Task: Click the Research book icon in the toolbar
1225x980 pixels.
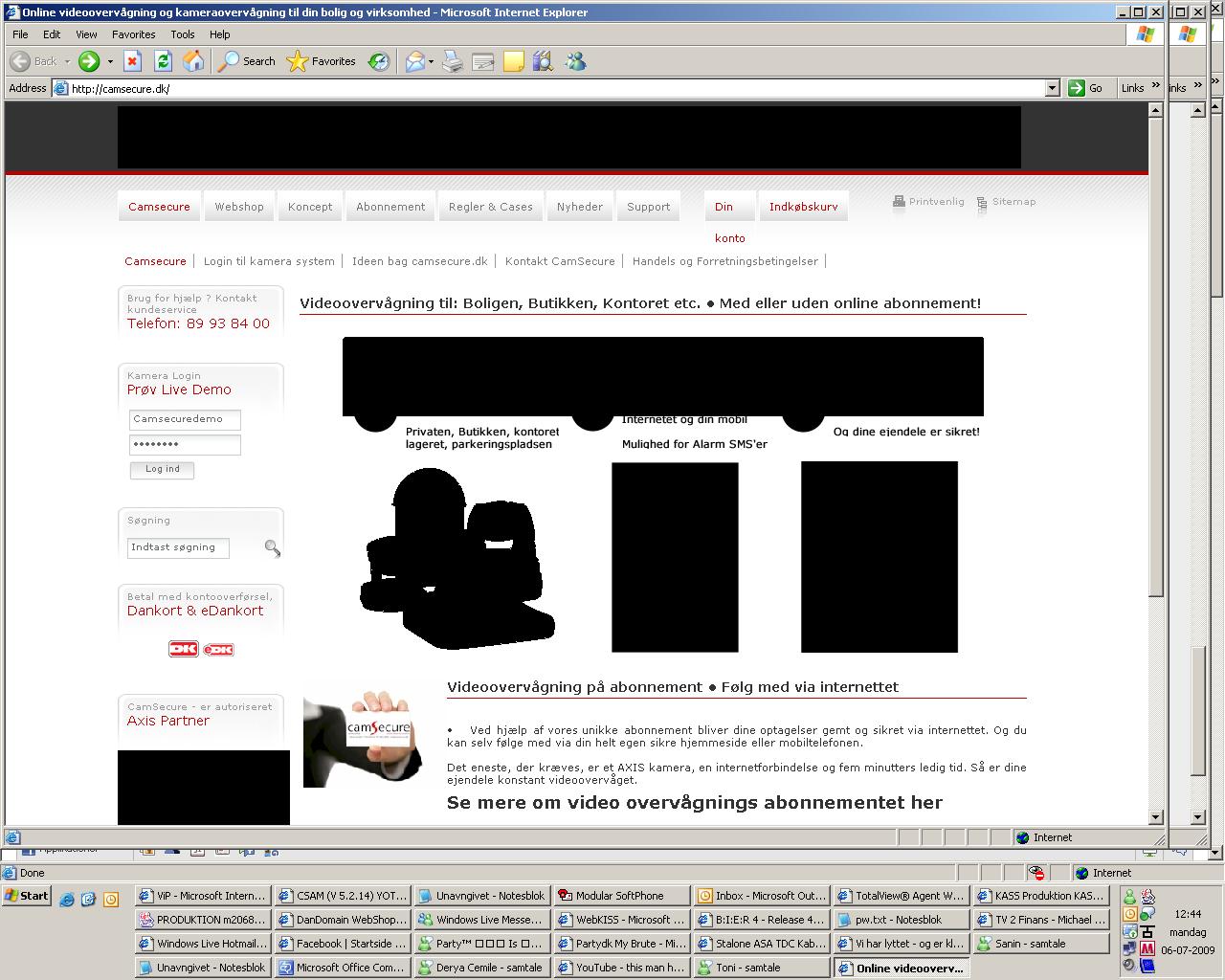Action: tap(543, 61)
